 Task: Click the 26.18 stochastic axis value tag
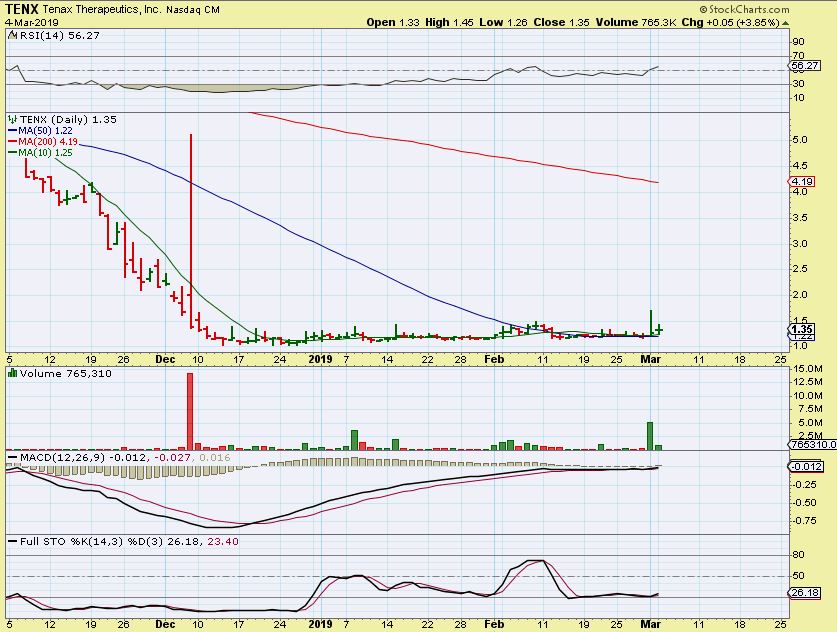point(804,593)
